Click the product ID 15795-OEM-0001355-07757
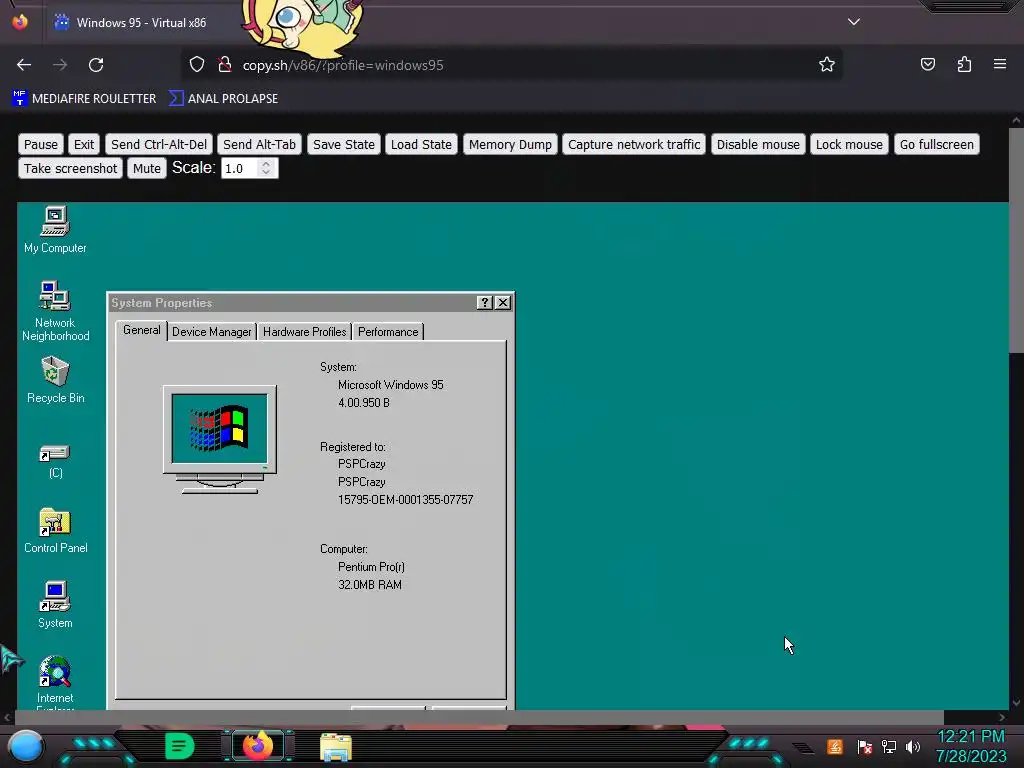 pos(406,500)
